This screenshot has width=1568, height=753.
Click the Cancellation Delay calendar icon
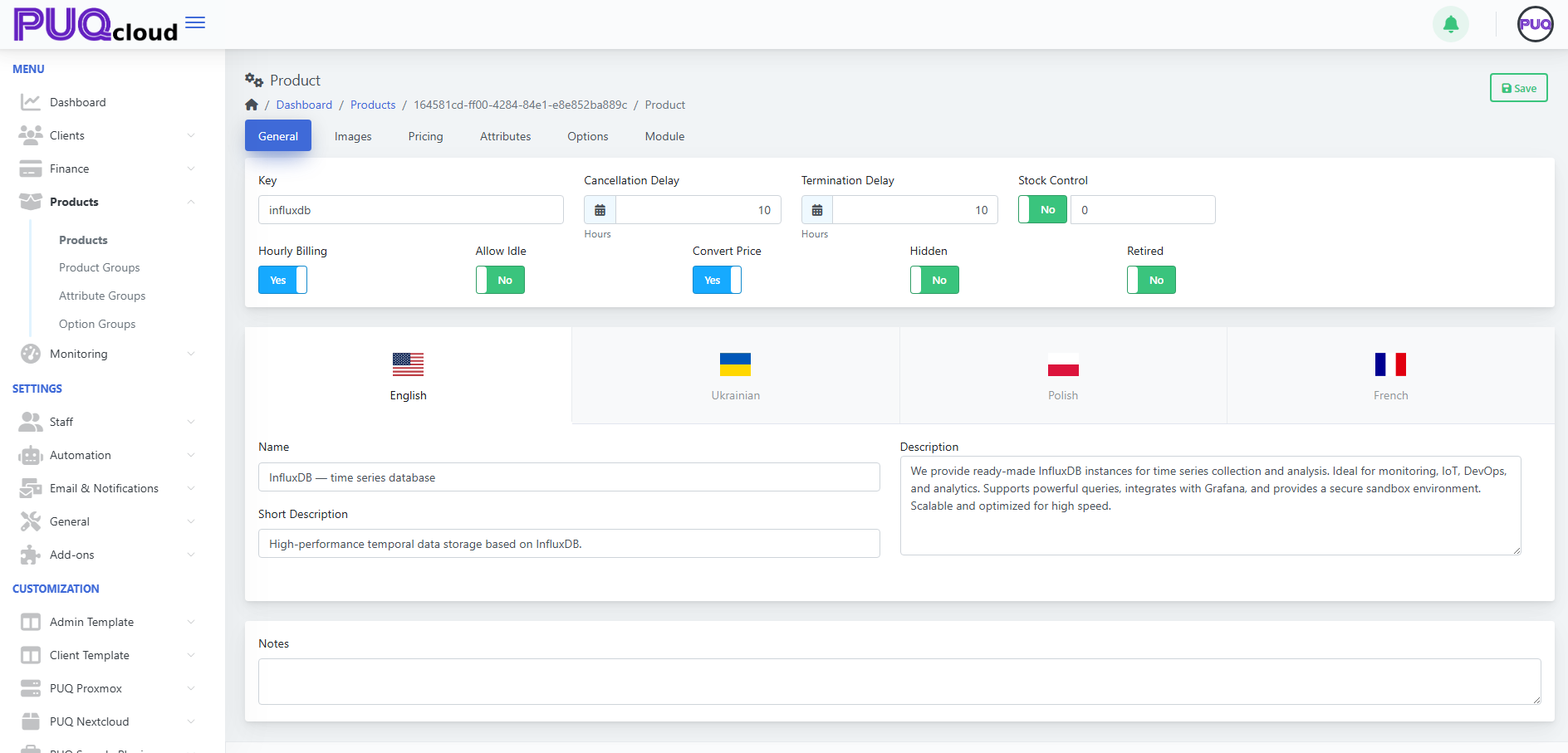(600, 210)
